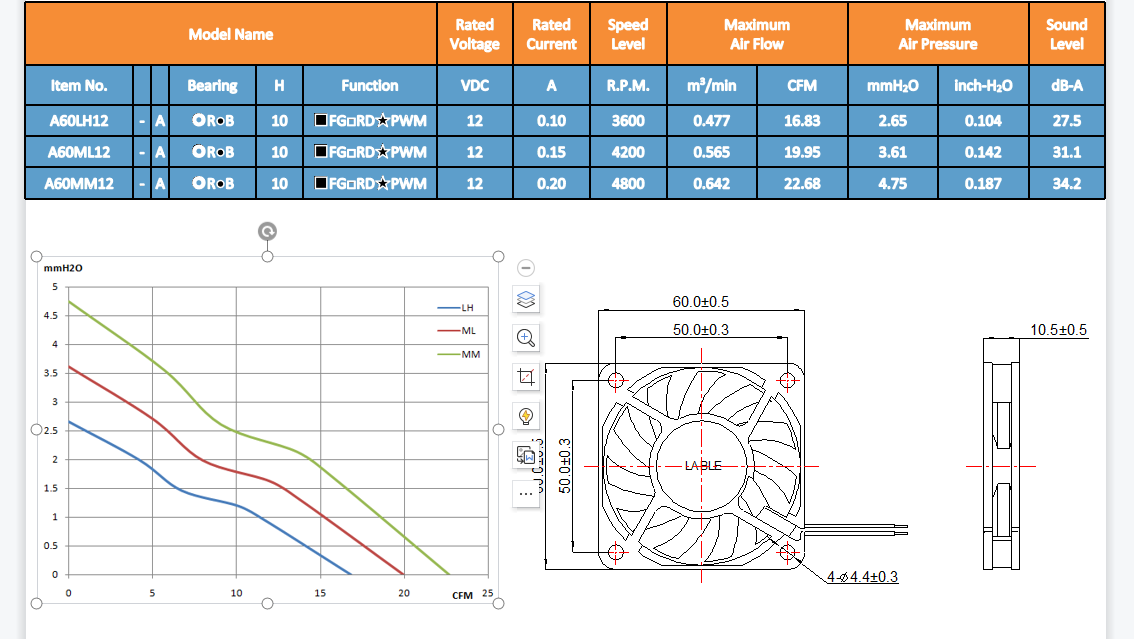Select the 4800 R.P.M. value cell
This screenshot has width=1134, height=639.
[628, 184]
